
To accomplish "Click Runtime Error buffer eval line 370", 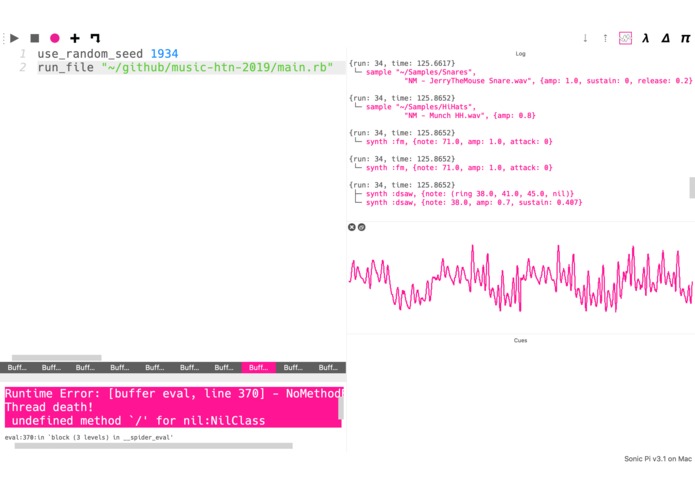I will (x=173, y=393).
